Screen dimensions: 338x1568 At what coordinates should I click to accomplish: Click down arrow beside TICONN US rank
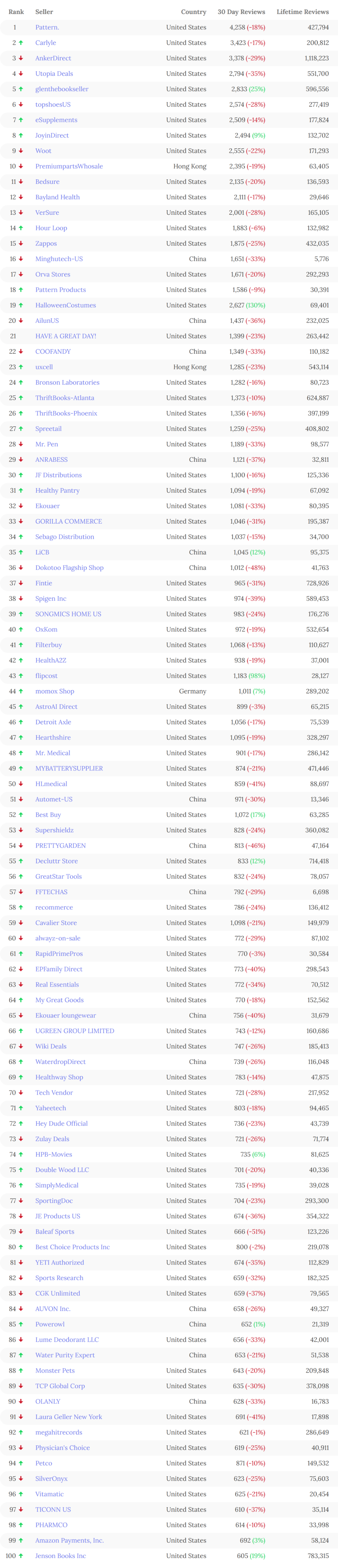21,1509
